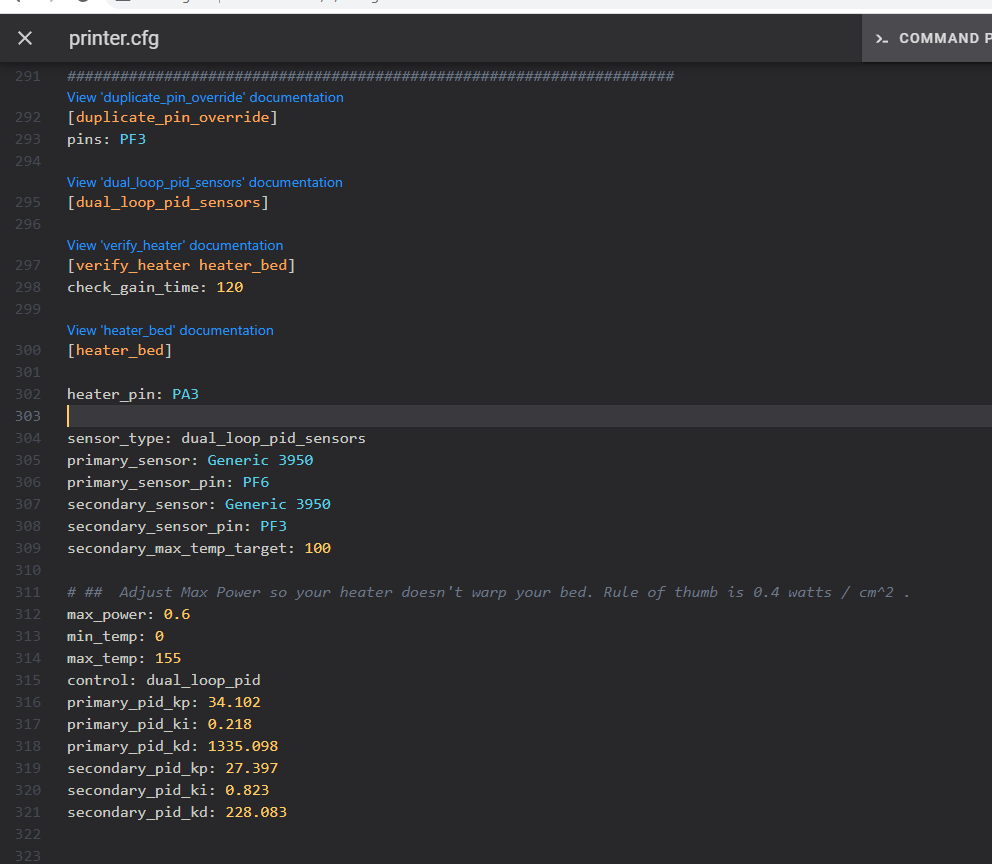Click the sensor_type: dual_loop_pid_sensors line

[x=216, y=438]
